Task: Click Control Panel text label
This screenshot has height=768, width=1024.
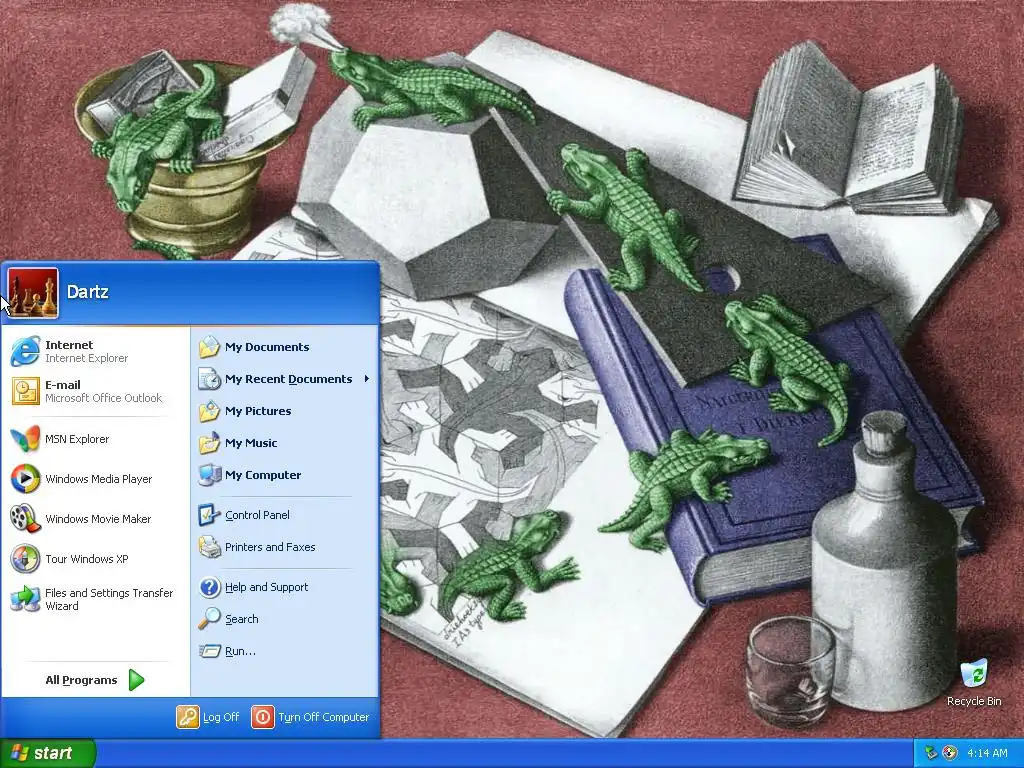Action: [257, 515]
